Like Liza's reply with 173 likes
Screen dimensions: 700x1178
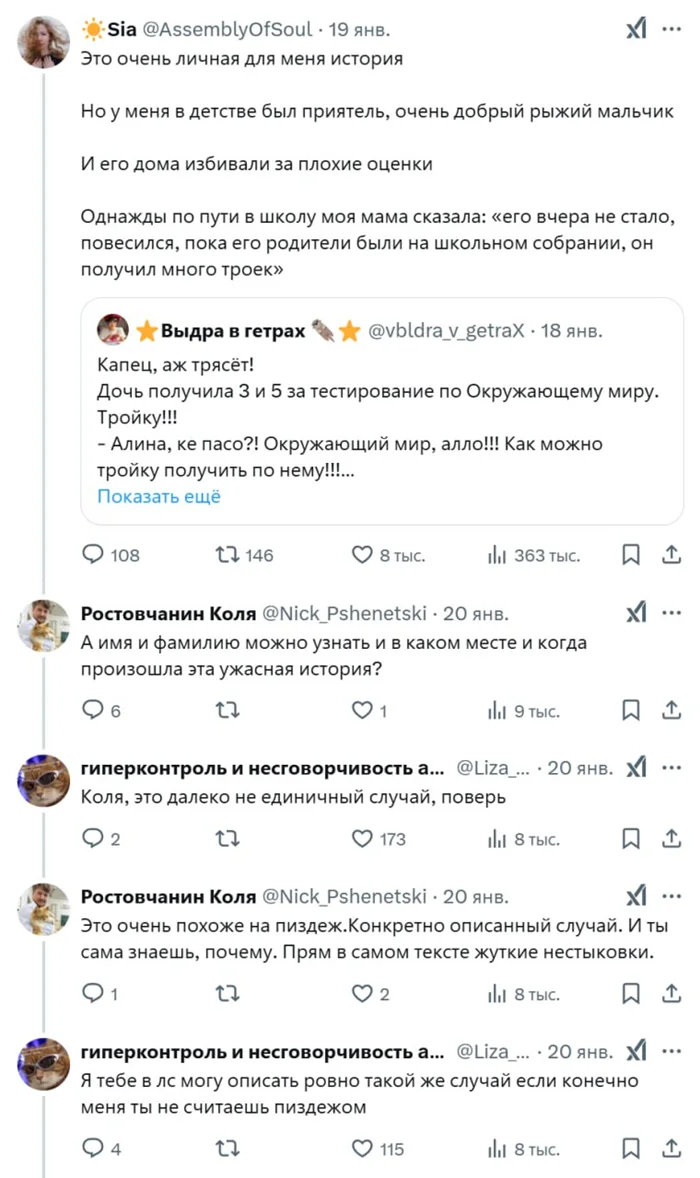tap(362, 839)
